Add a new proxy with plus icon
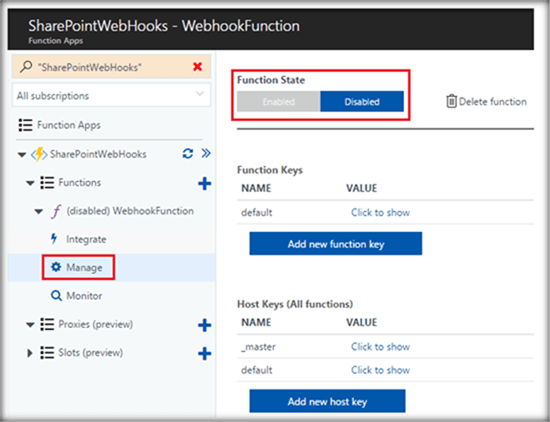Screen dimensions: 550x422 click(x=204, y=325)
